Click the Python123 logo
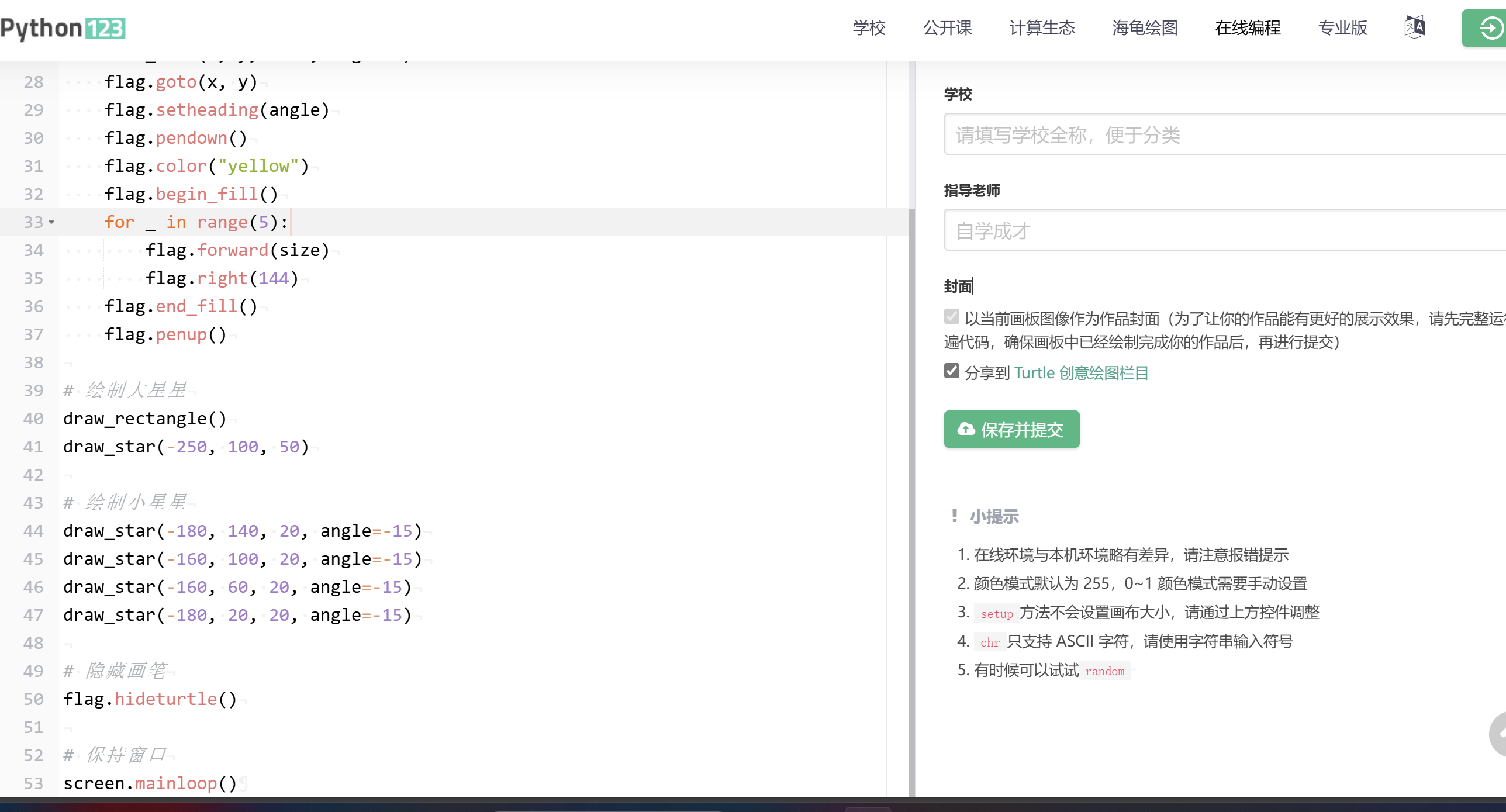Image resolution: width=1506 pixels, height=812 pixels. click(63, 28)
